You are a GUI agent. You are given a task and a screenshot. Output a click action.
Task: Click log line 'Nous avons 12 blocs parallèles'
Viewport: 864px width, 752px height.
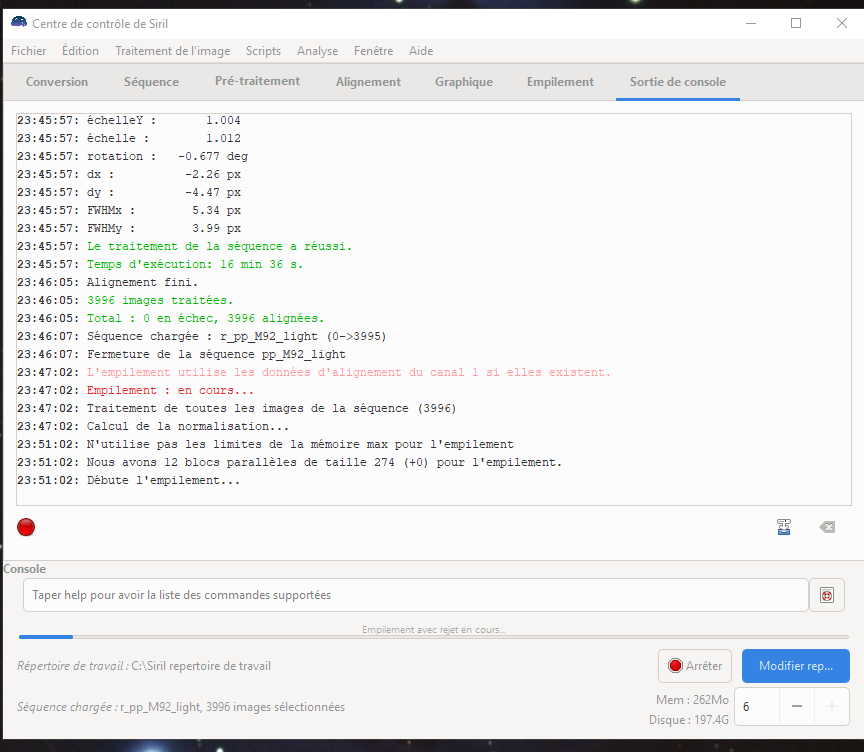(x=324, y=462)
